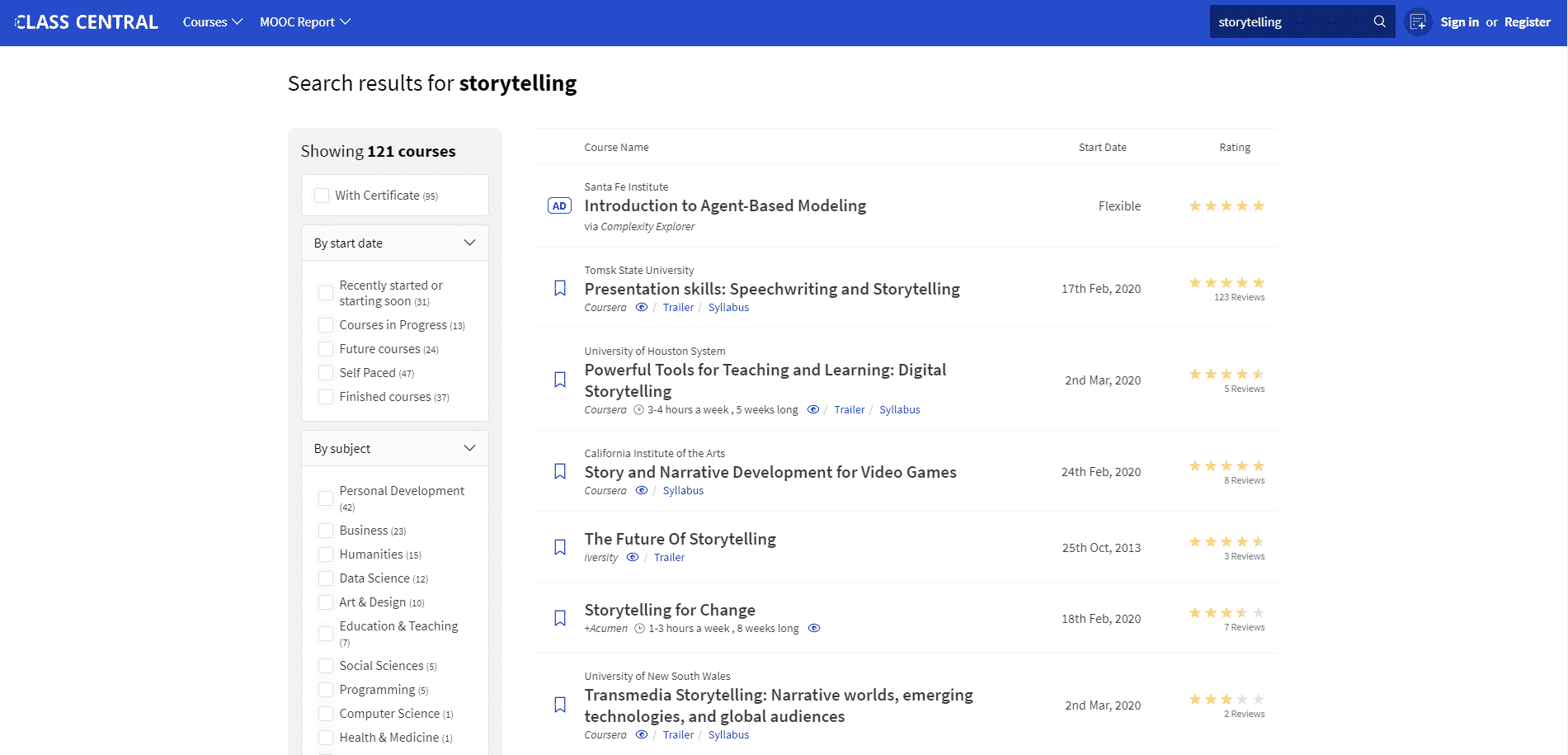
Task: Click eye icon under Presentation skills course
Action: point(642,307)
